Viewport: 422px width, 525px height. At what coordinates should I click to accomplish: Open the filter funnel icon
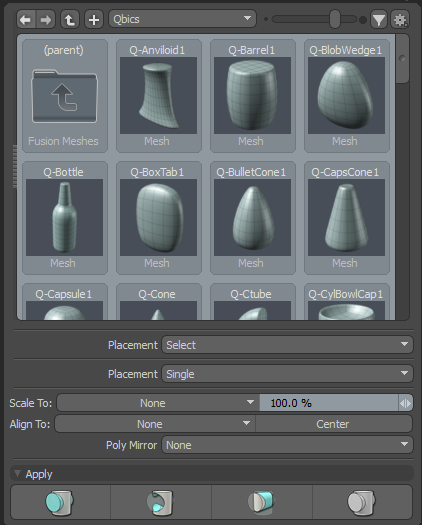[379, 20]
